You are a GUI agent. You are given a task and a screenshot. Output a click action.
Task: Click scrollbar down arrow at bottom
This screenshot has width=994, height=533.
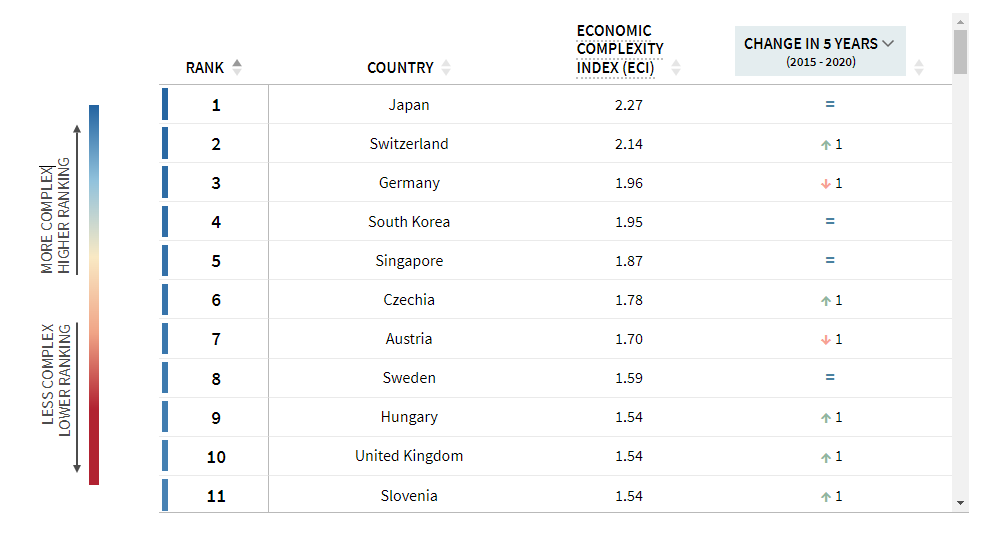click(960, 503)
